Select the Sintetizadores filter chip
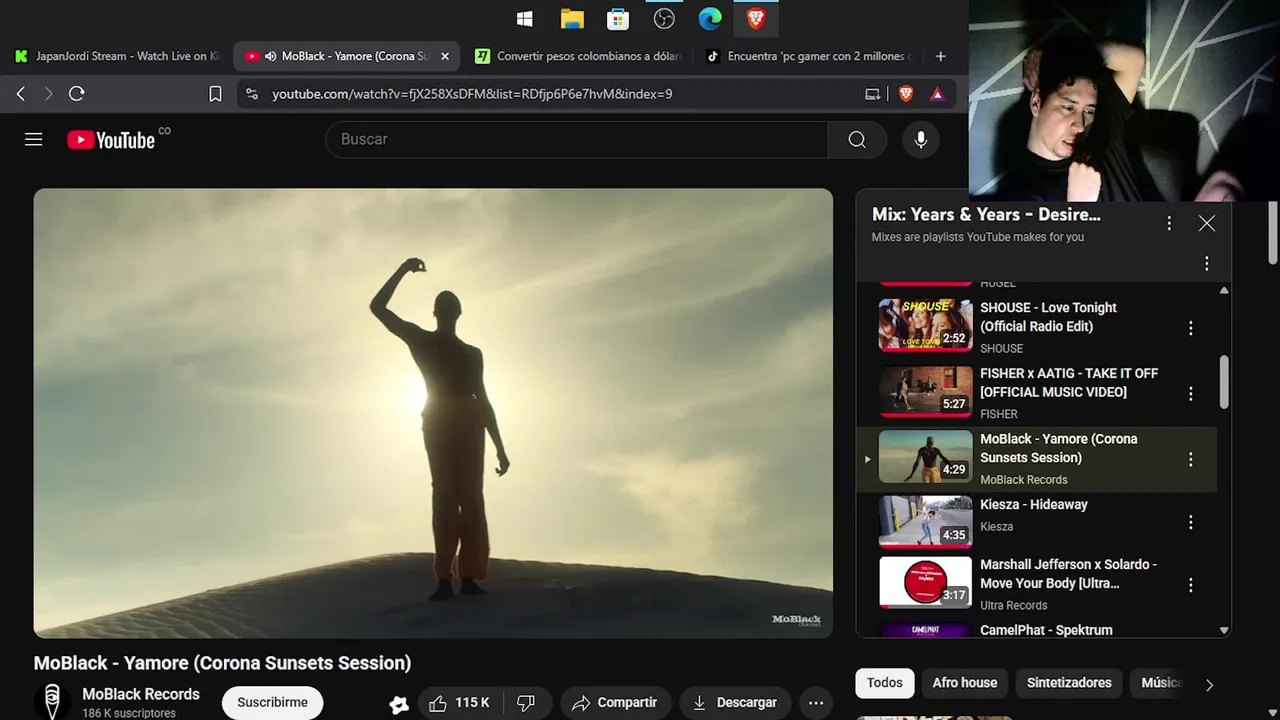Image resolution: width=1280 pixels, height=720 pixels. coord(1069,683)
